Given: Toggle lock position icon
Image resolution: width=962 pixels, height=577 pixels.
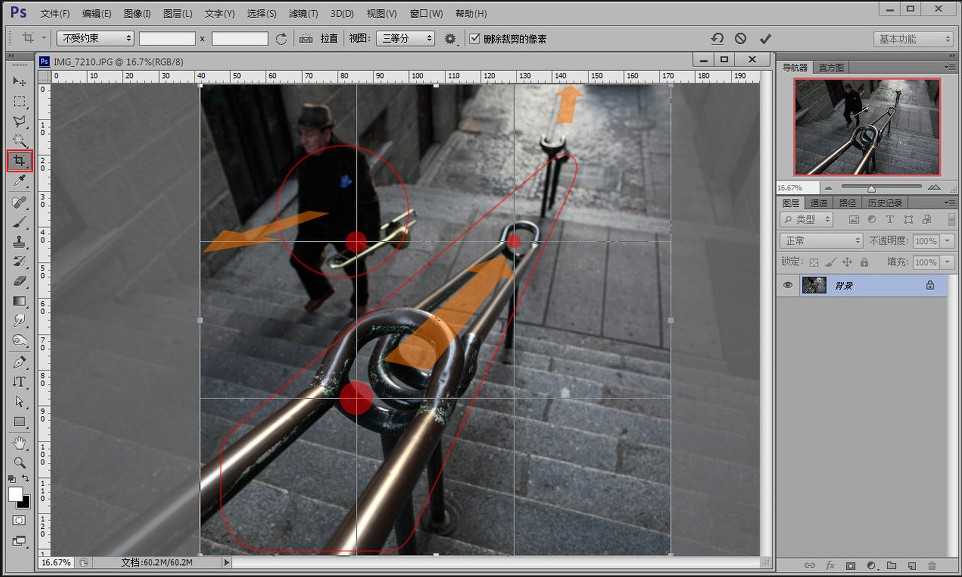Looking at the screenshot, I should [847, 262].
